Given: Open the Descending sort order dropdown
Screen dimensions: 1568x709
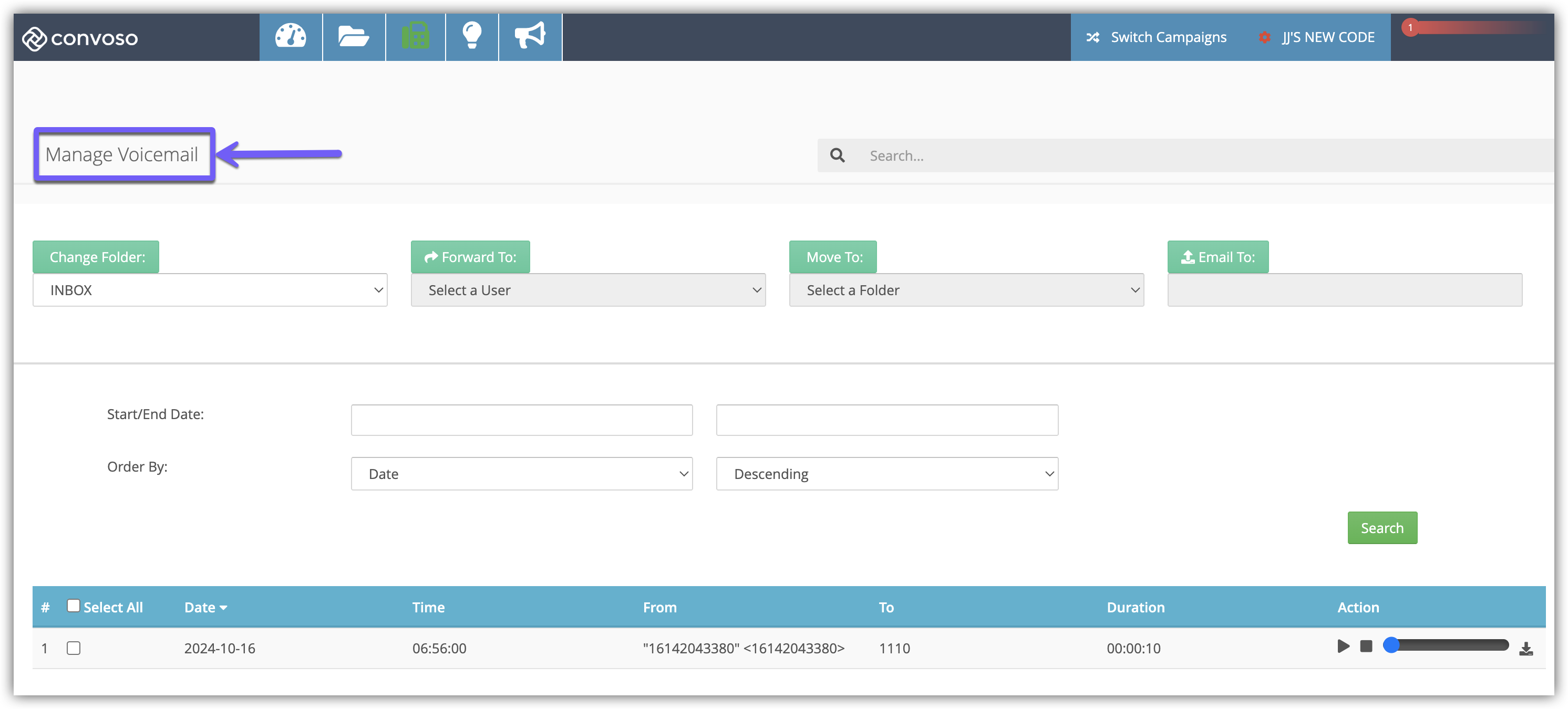Looking at the screenshot, I should 887,474.
